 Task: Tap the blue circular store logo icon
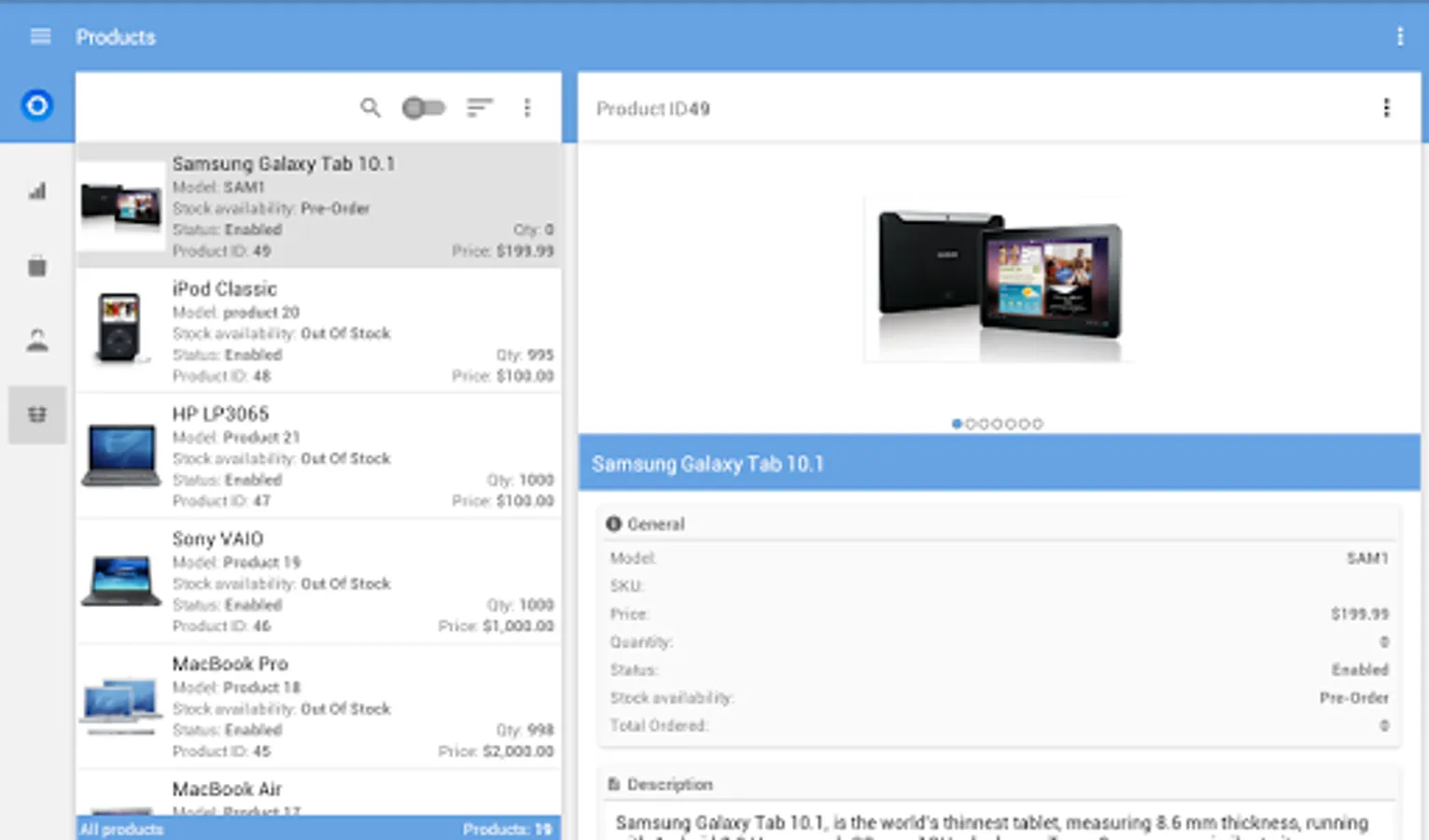tap(37, 105)
